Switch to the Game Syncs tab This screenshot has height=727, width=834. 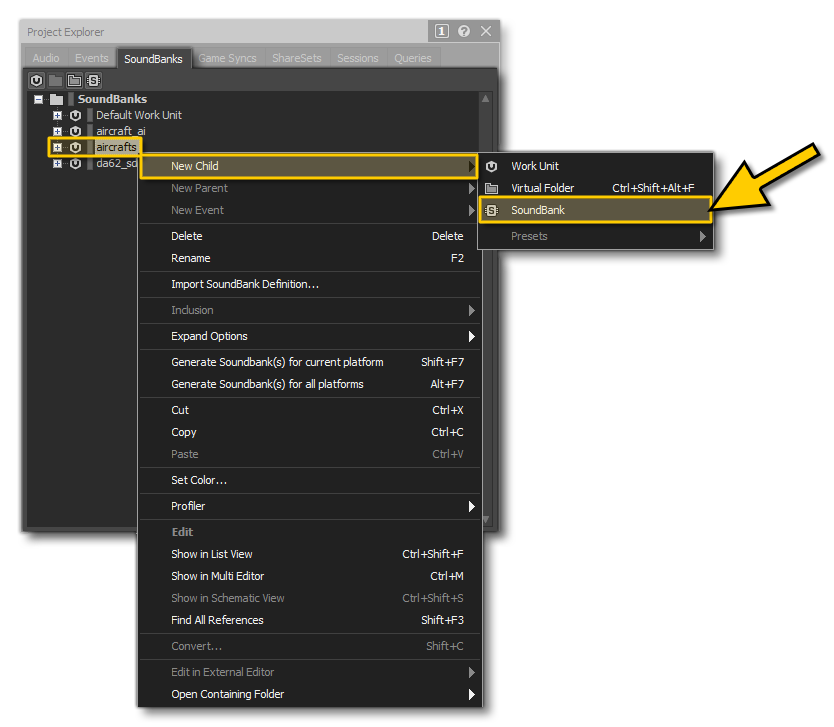pos(227,57)
